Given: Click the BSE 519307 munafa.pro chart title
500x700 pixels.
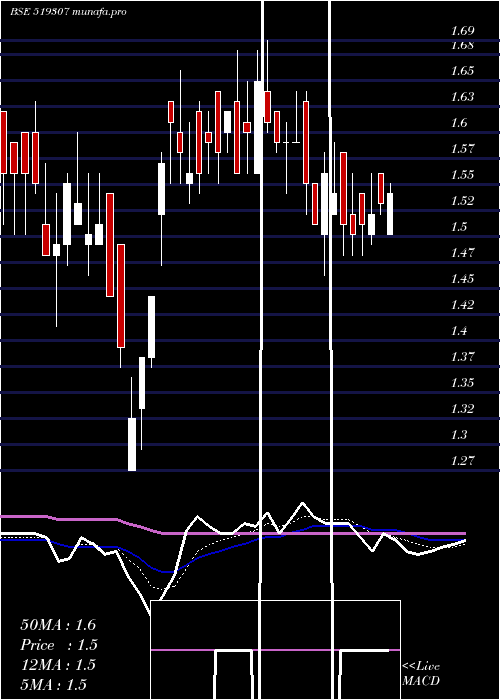Looking at the screenshot, I should coord(68,12).
